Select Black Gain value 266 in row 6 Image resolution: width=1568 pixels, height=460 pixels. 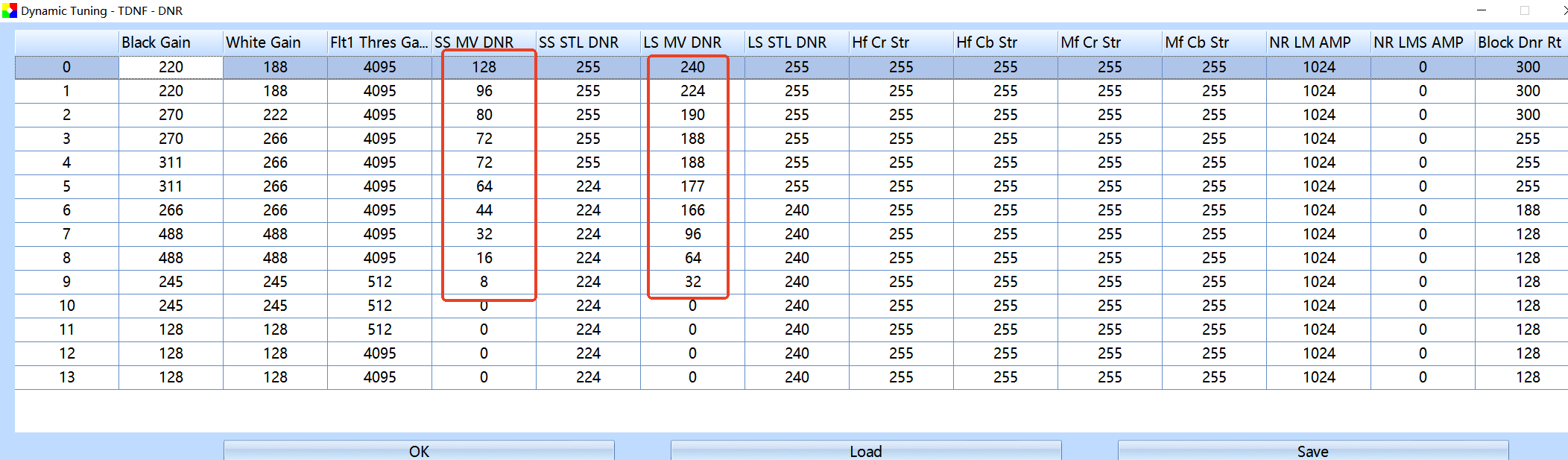171,210
